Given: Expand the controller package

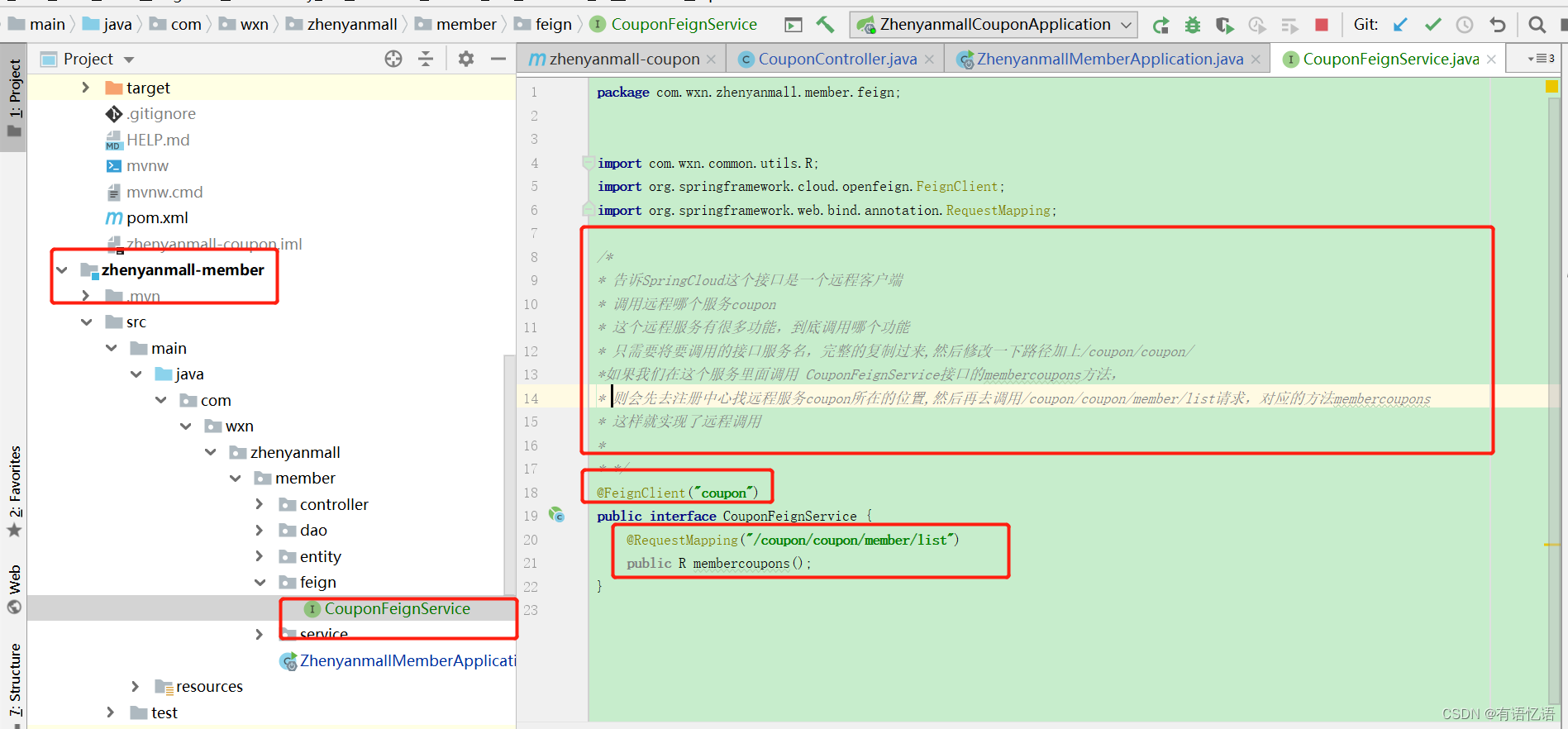Looking at the screenshot, I should click(x=260, y=504).
